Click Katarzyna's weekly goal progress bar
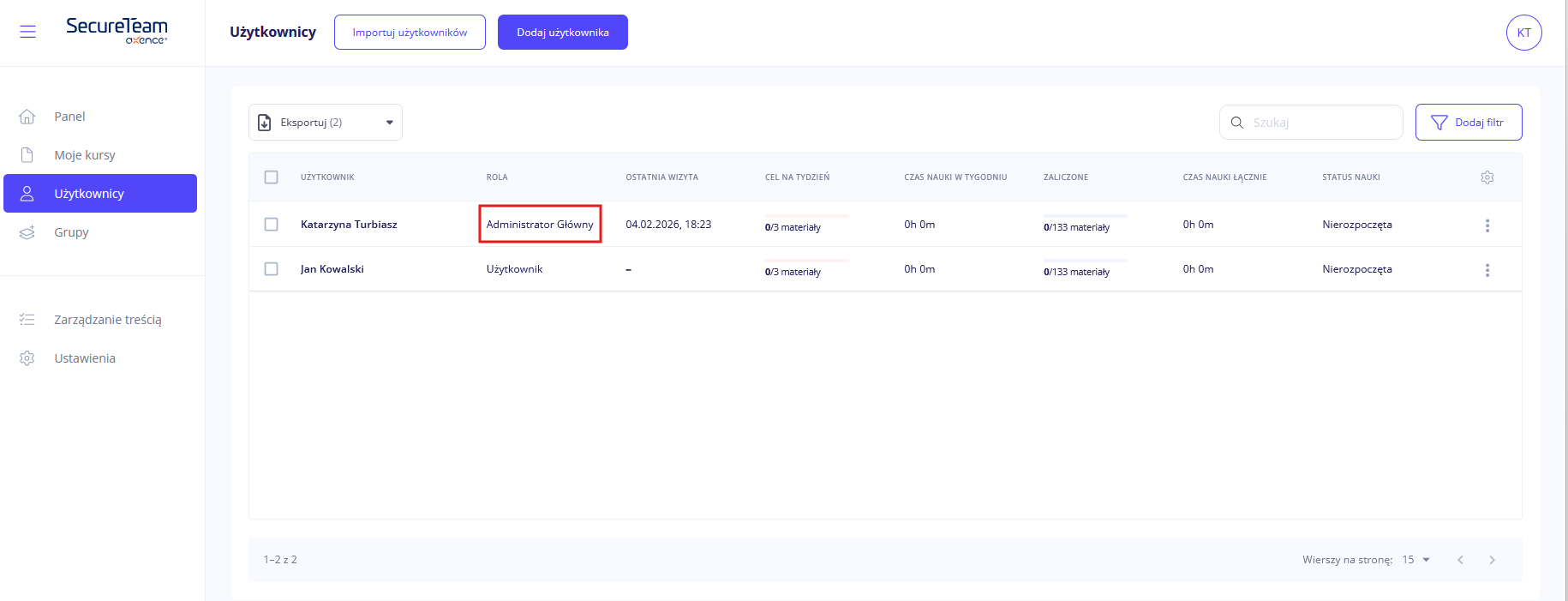This screenshot has height=601, width=1568. click(x=806, y=216)
